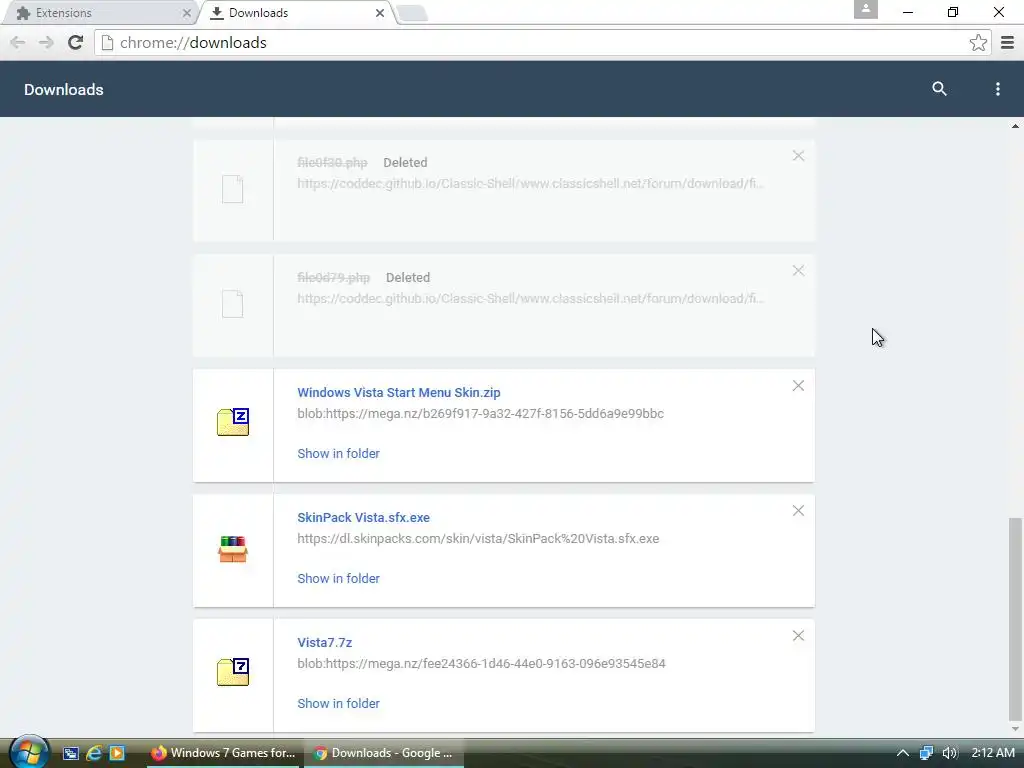Remove Windows Vista Start Menu Skin.zip entry
The image size is (1024, 768).
click(x=798, y=385)
